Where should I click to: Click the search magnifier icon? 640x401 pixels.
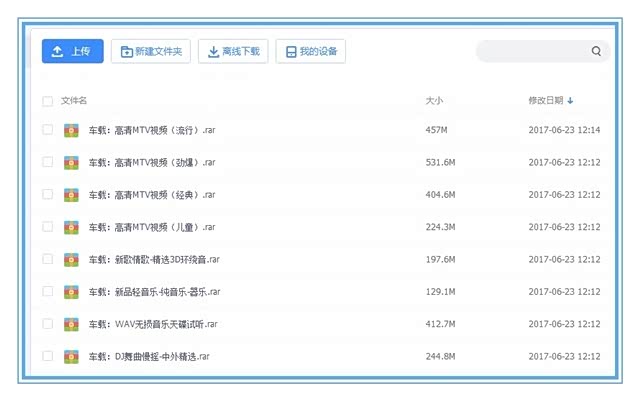[x=596, y=52]
